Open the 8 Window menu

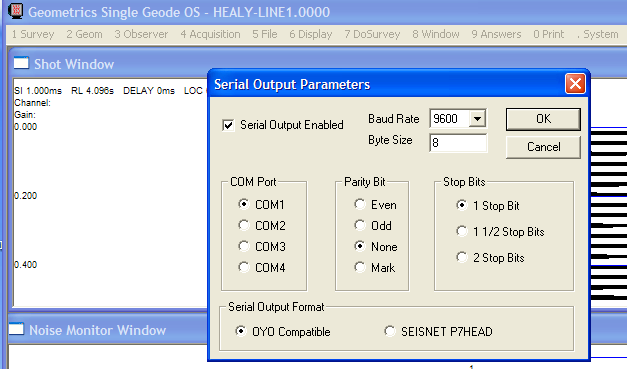pyautogui.click(x=436, y=34)
